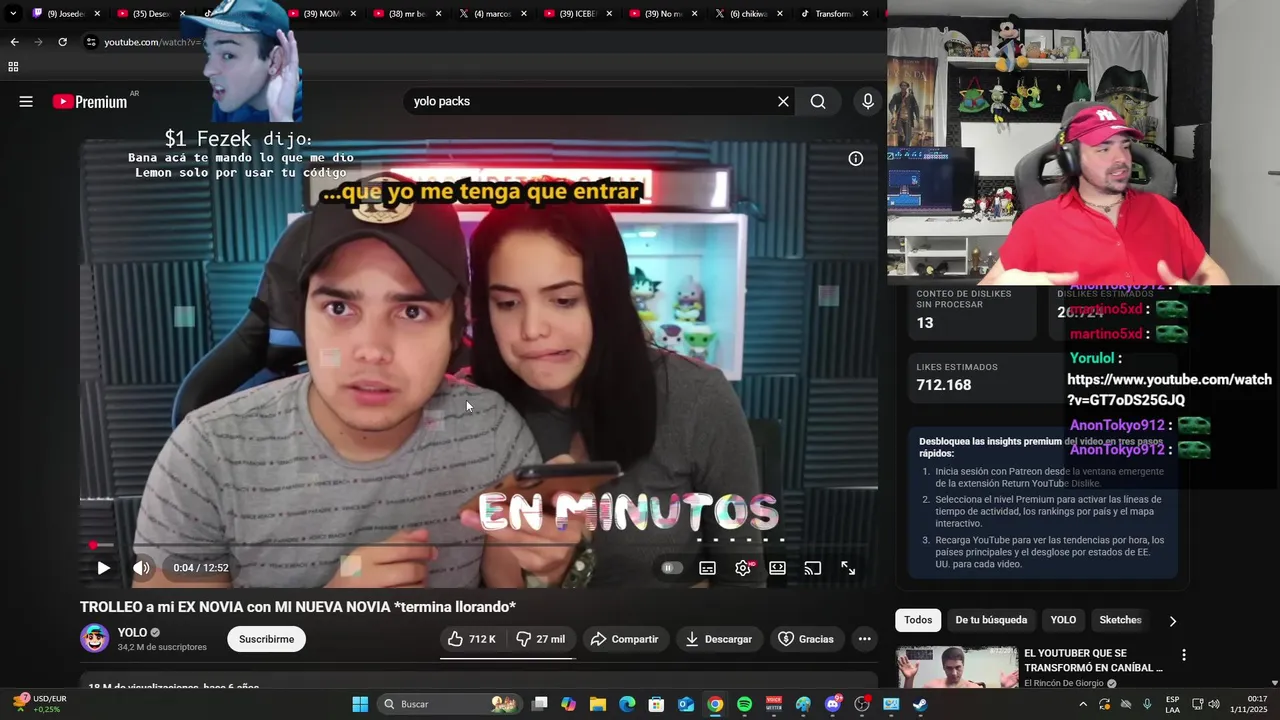
Task: Select the YOLO filter chip
Action: pos(1063,620)
